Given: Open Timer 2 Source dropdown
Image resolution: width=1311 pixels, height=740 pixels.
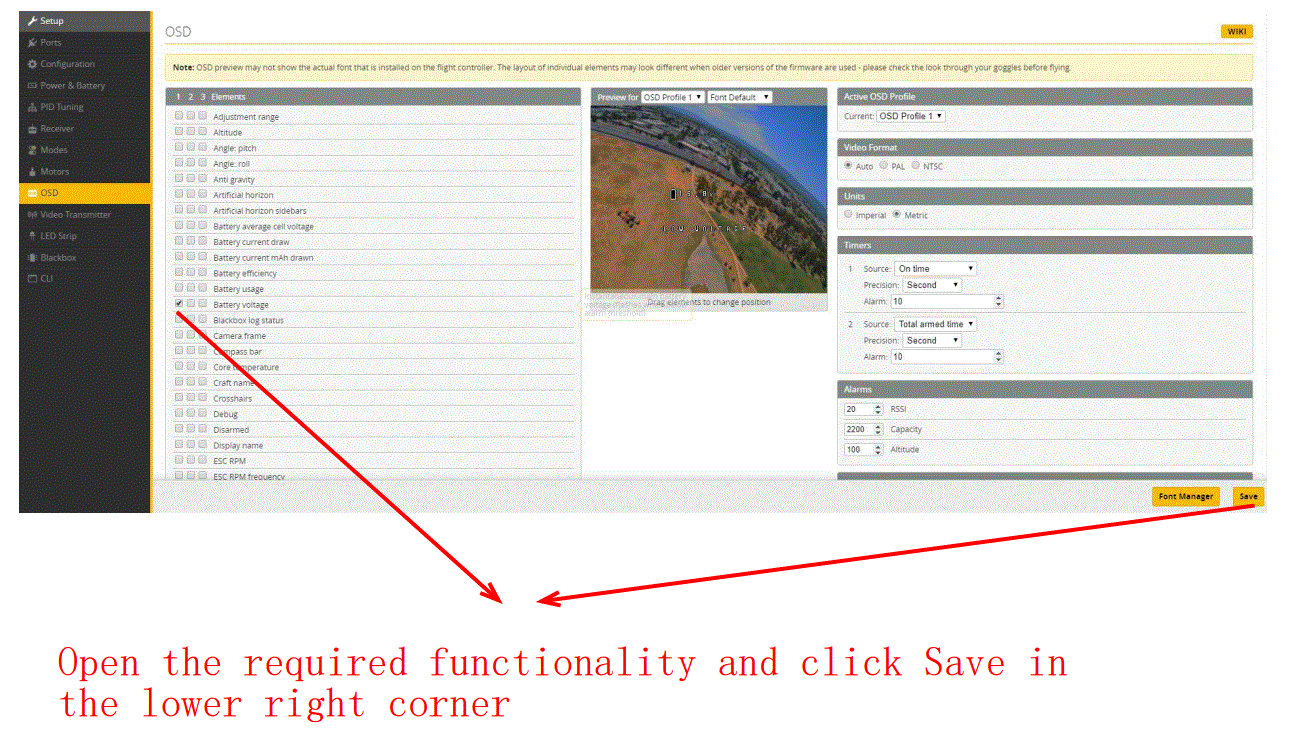Looking at the screenshot, I should pos(936,324).
